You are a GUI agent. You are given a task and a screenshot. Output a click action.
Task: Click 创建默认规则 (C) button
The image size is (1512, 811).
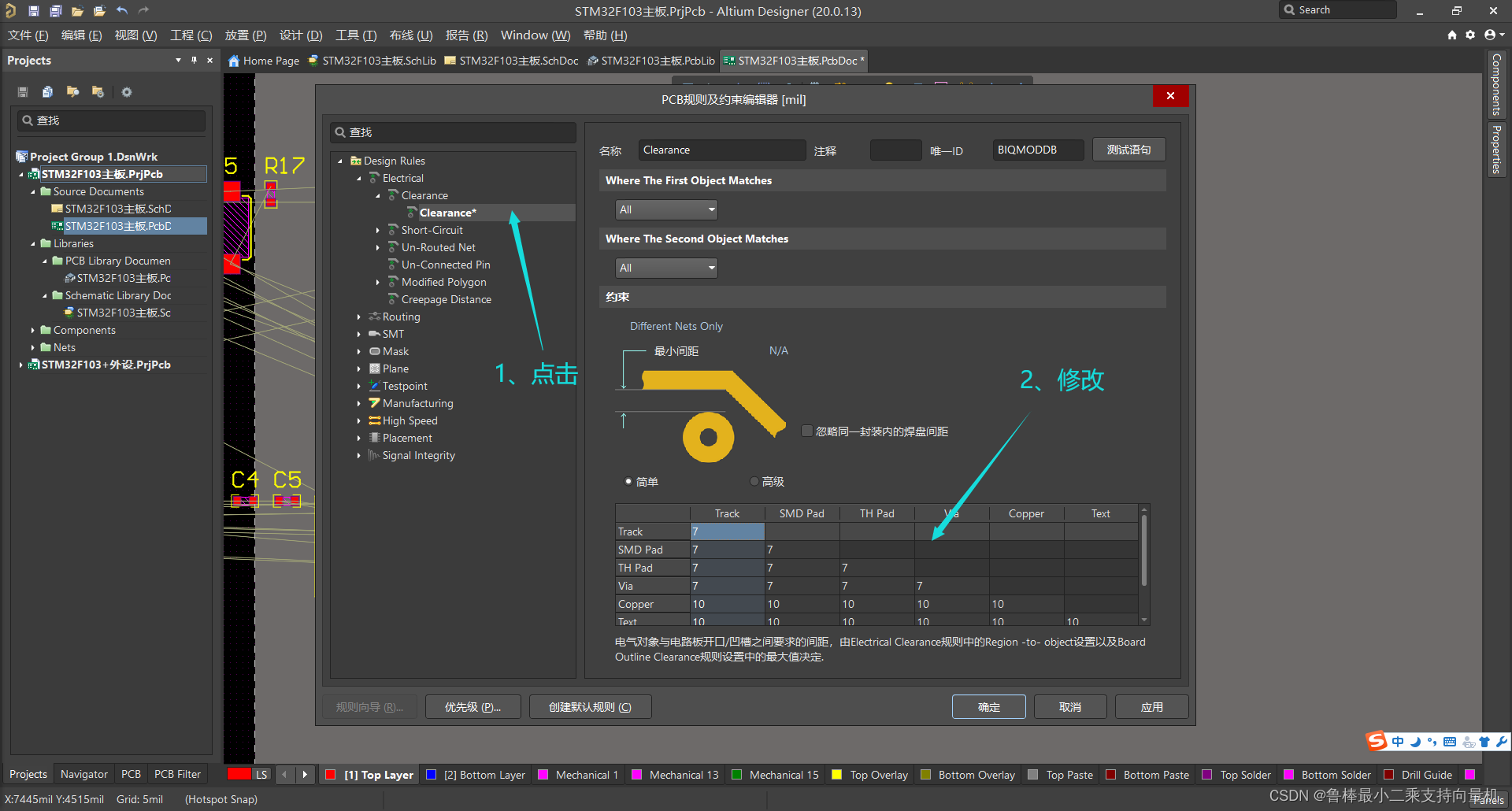point(590,707)
